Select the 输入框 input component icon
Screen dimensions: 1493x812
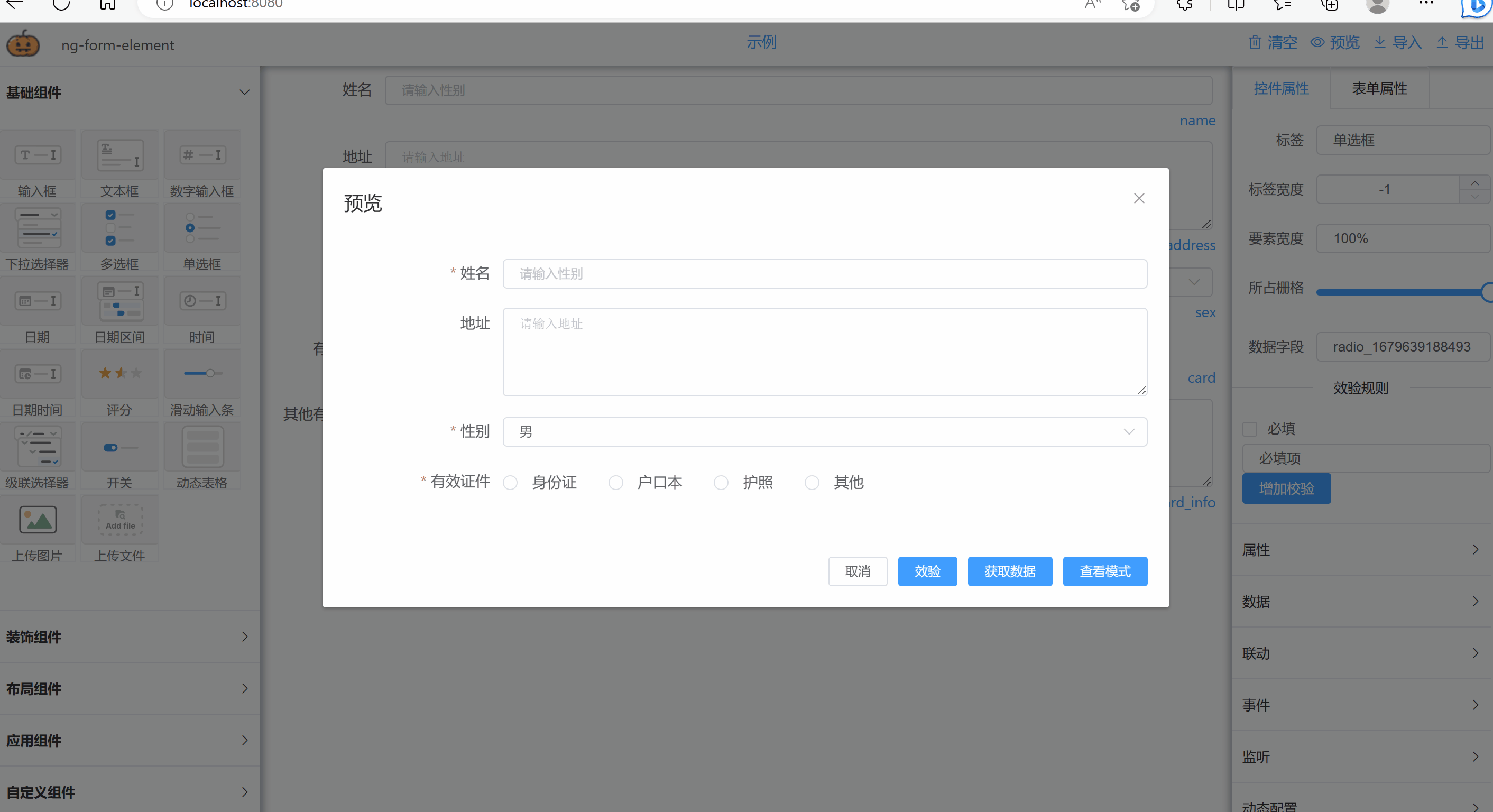[38, 155]
